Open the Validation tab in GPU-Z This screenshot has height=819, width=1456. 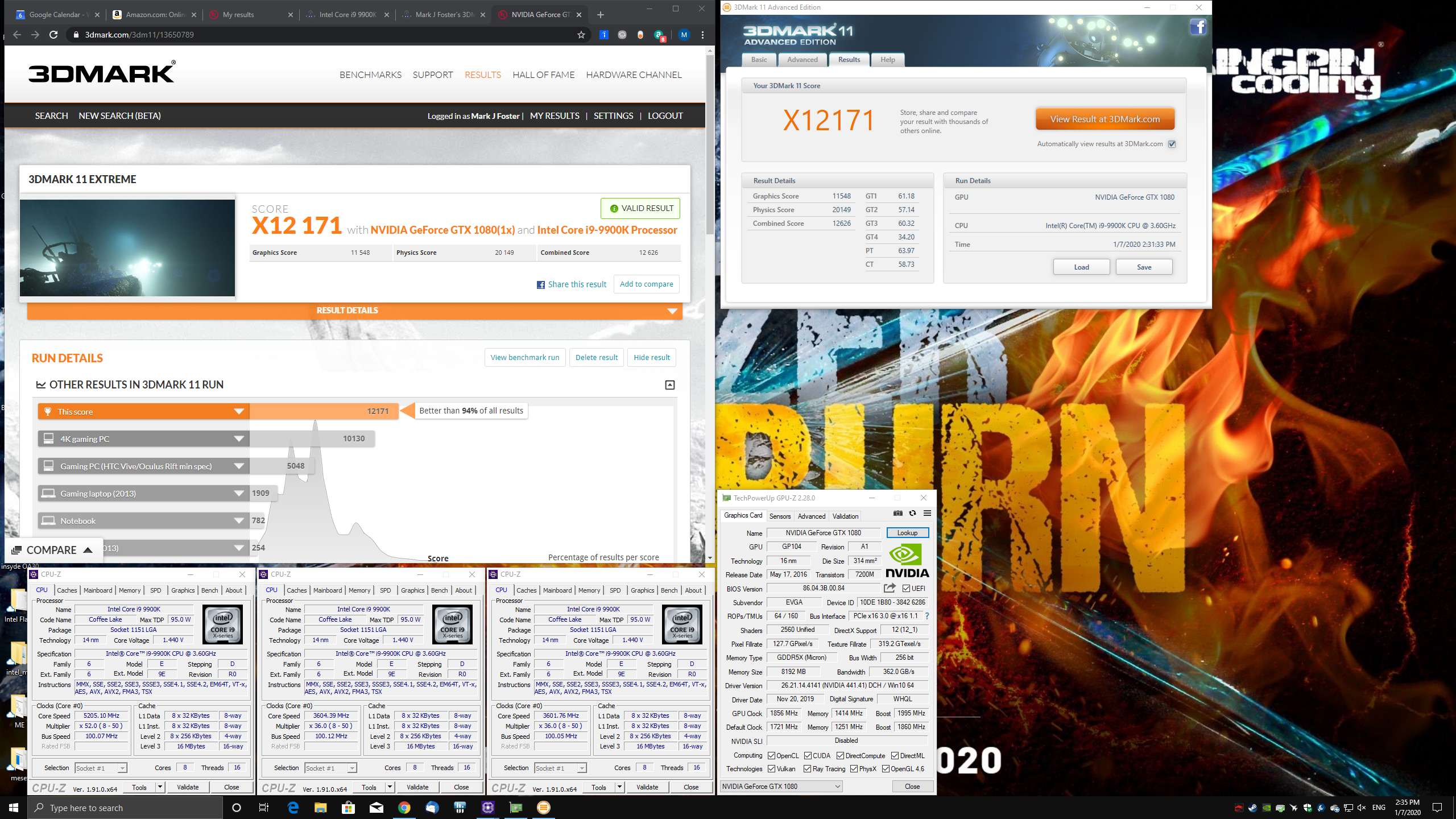pyautogui.click(x=845, y=516)
